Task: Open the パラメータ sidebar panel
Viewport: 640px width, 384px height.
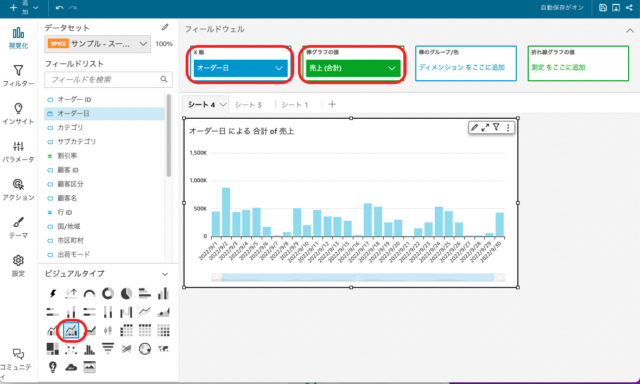Action: pyautogui.click(x=18, y=152)
